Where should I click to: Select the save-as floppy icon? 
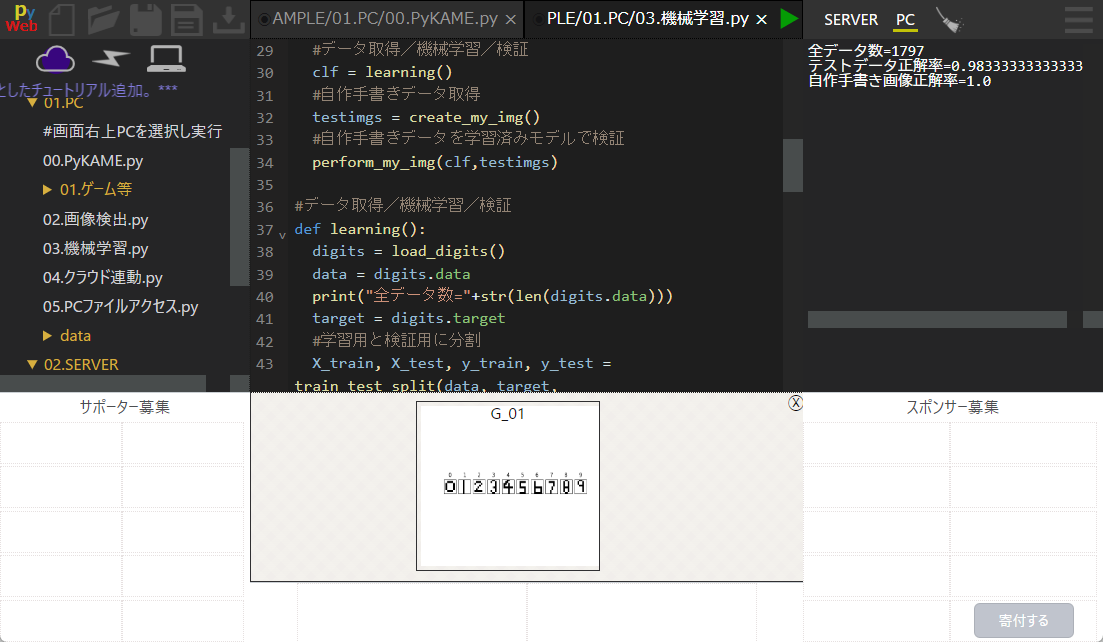coord(185,18)
